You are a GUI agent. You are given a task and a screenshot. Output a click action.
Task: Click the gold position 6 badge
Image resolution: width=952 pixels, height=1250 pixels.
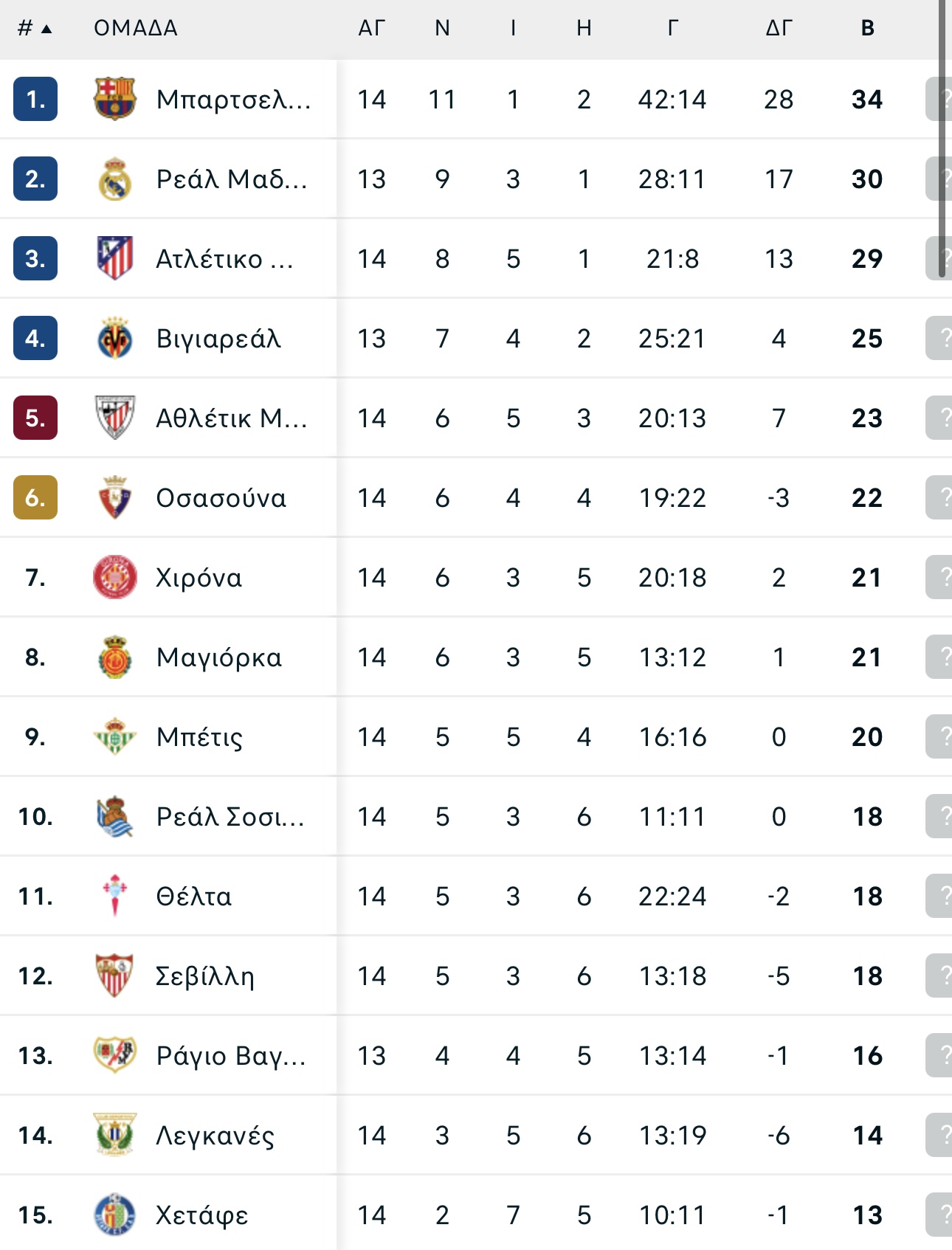pyautogui.click(x=35, y=497)
